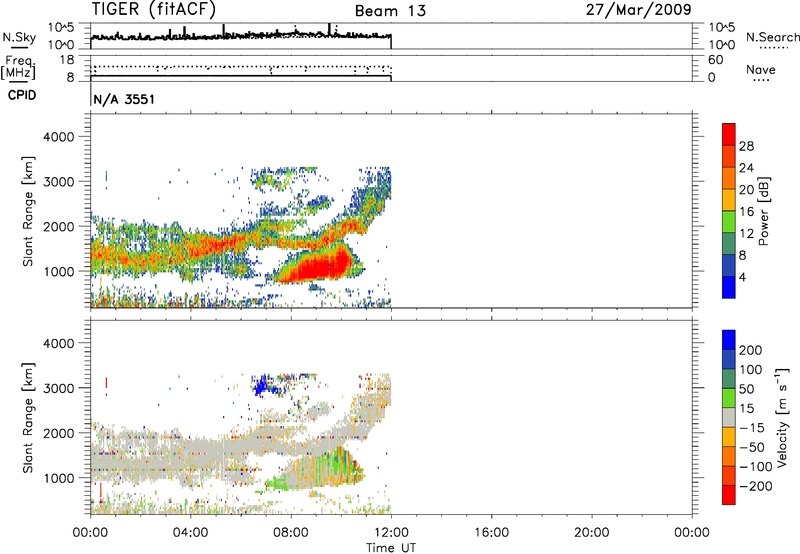Click the blue velocity patch near 3000 km
The image size is (800, 554).
[x=262, y=385]
